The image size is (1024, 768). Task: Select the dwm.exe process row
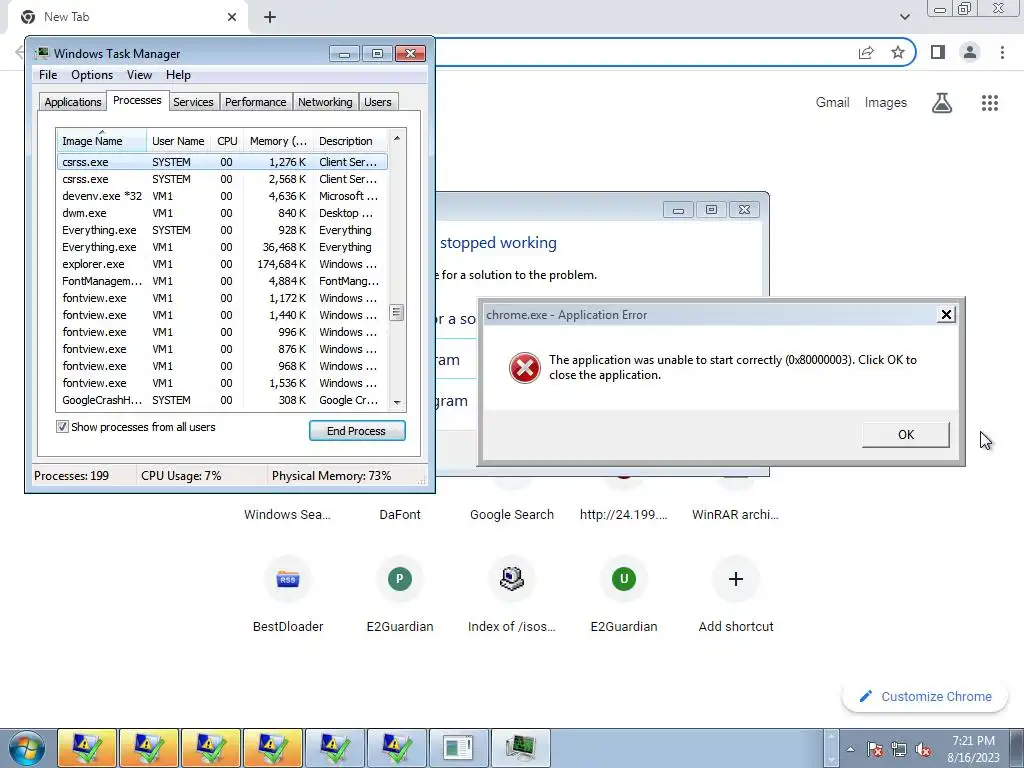pos(222,213)
